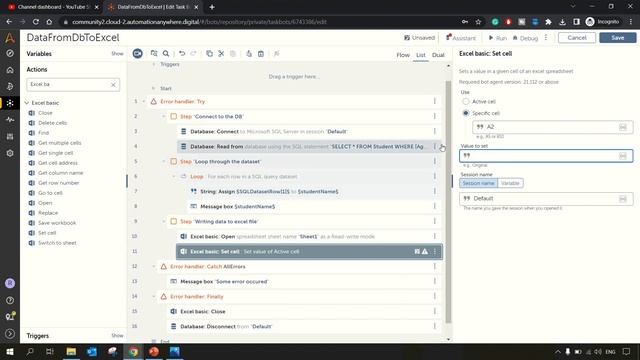Collapse the Loop block
This screenshot has width=640, height=360.
pos(174,176)
